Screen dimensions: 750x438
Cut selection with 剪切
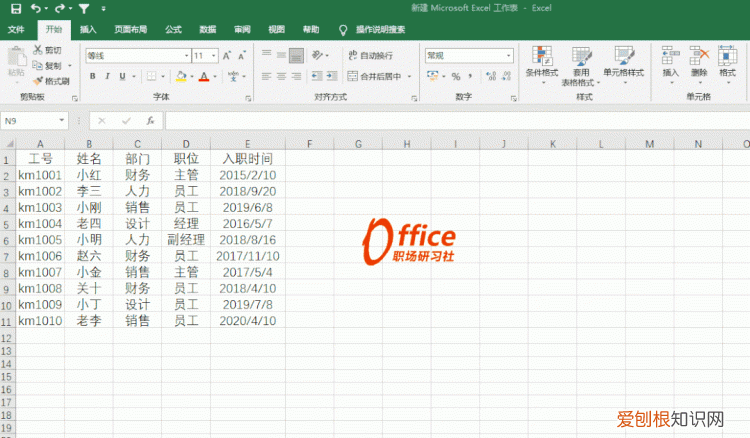point(47,50)
